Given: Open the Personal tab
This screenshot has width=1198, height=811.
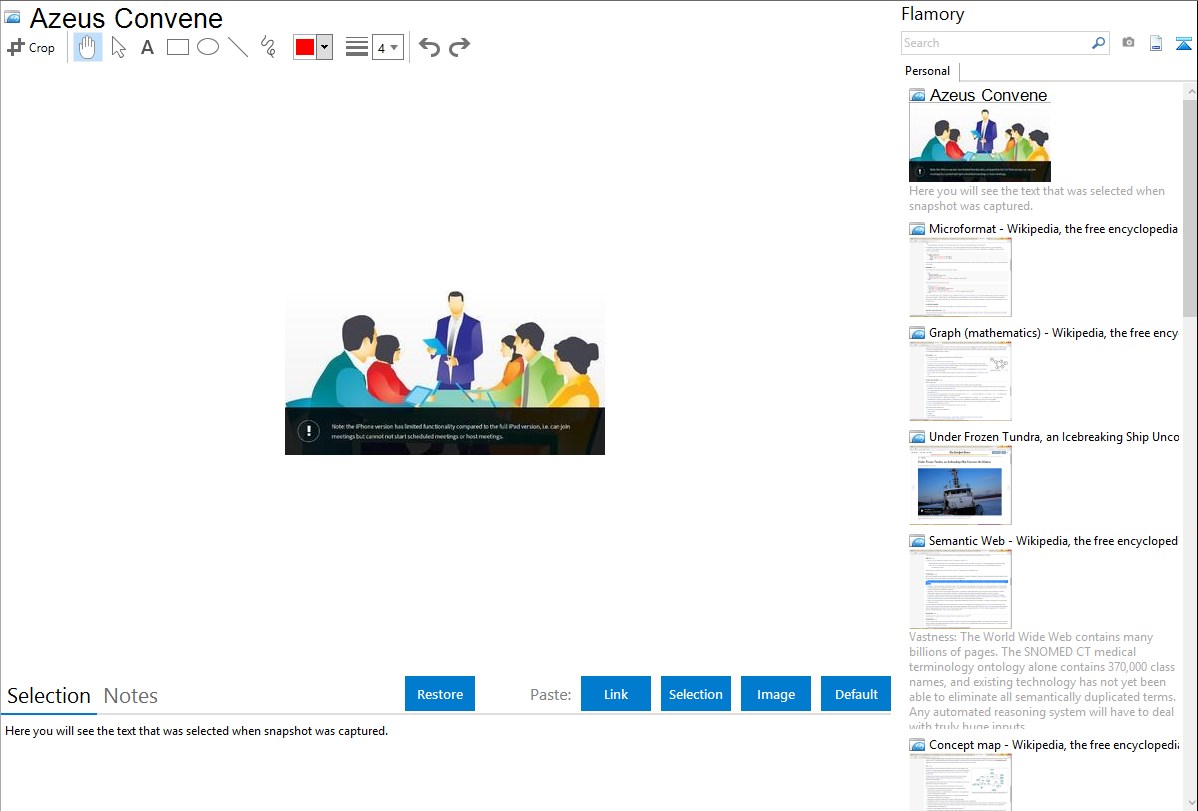Looking at the screenshot, I should tap(928, 71).
